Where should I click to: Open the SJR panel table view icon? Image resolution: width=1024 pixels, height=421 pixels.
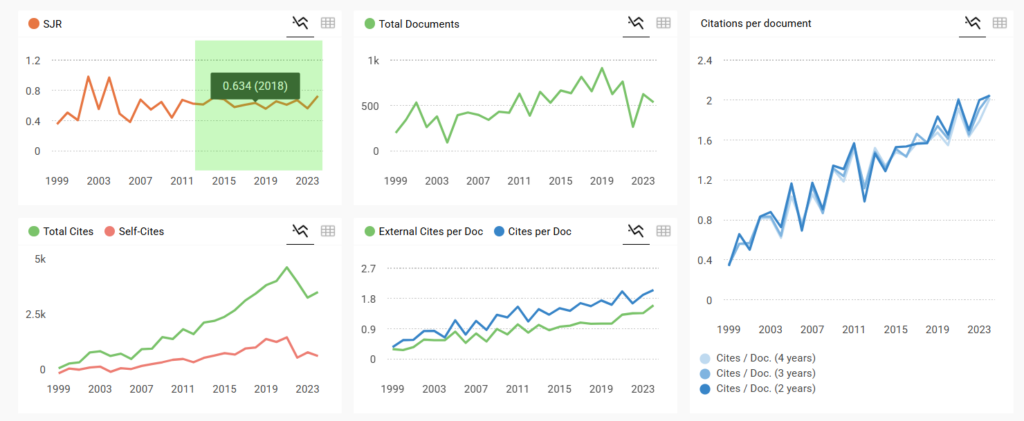pos(327,23)
